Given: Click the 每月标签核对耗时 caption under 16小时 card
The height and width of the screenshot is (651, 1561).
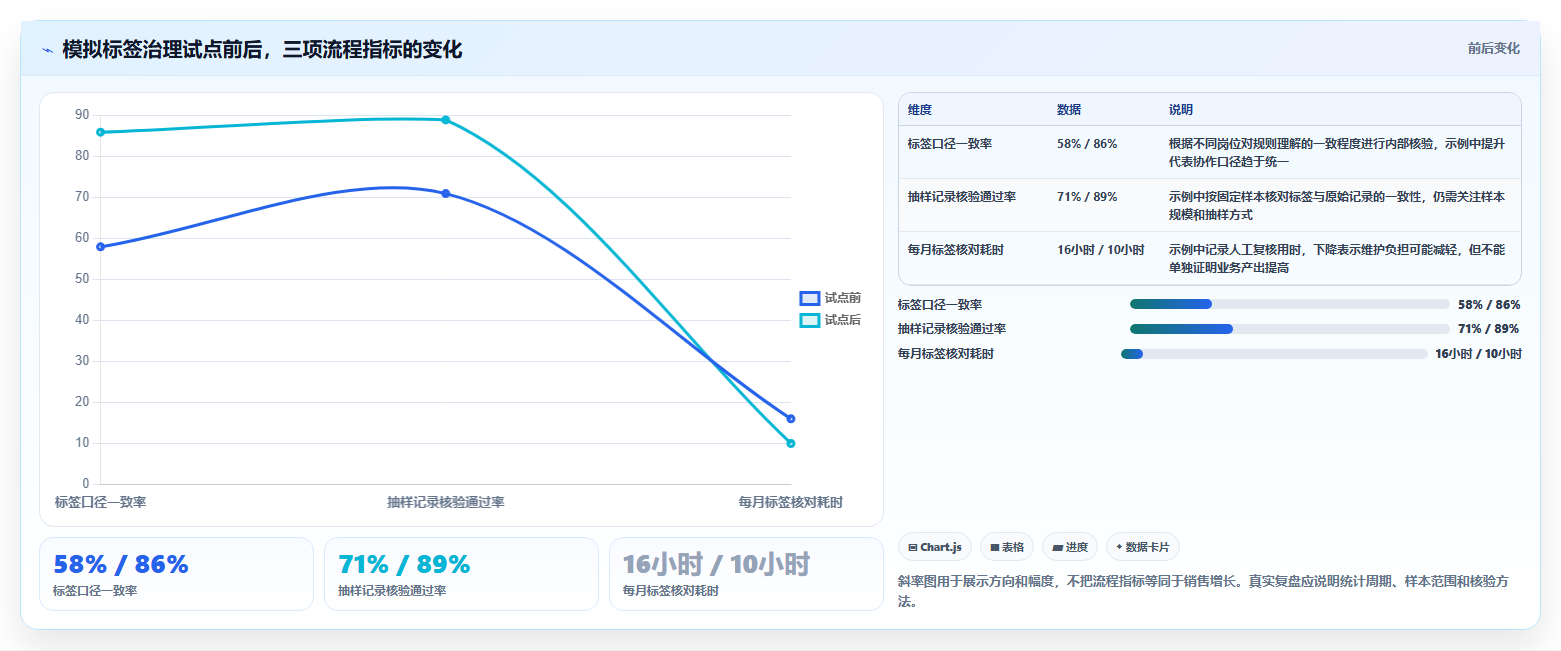Looking at the screenshot, I should [671, 591].
